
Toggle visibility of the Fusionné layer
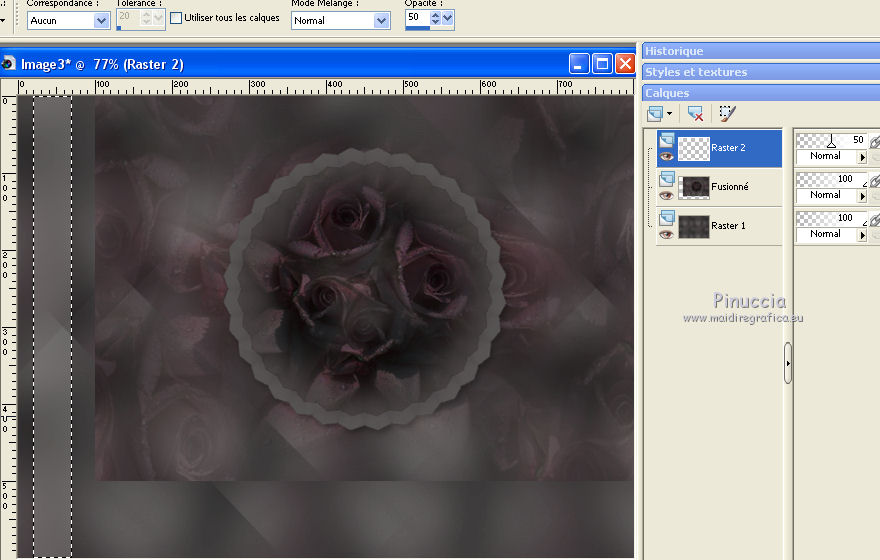click(666, 195)
